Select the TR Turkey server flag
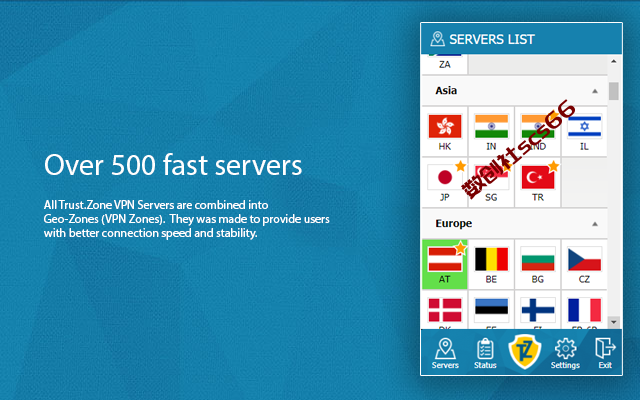 pyautogui.click(x=538, y=178)
